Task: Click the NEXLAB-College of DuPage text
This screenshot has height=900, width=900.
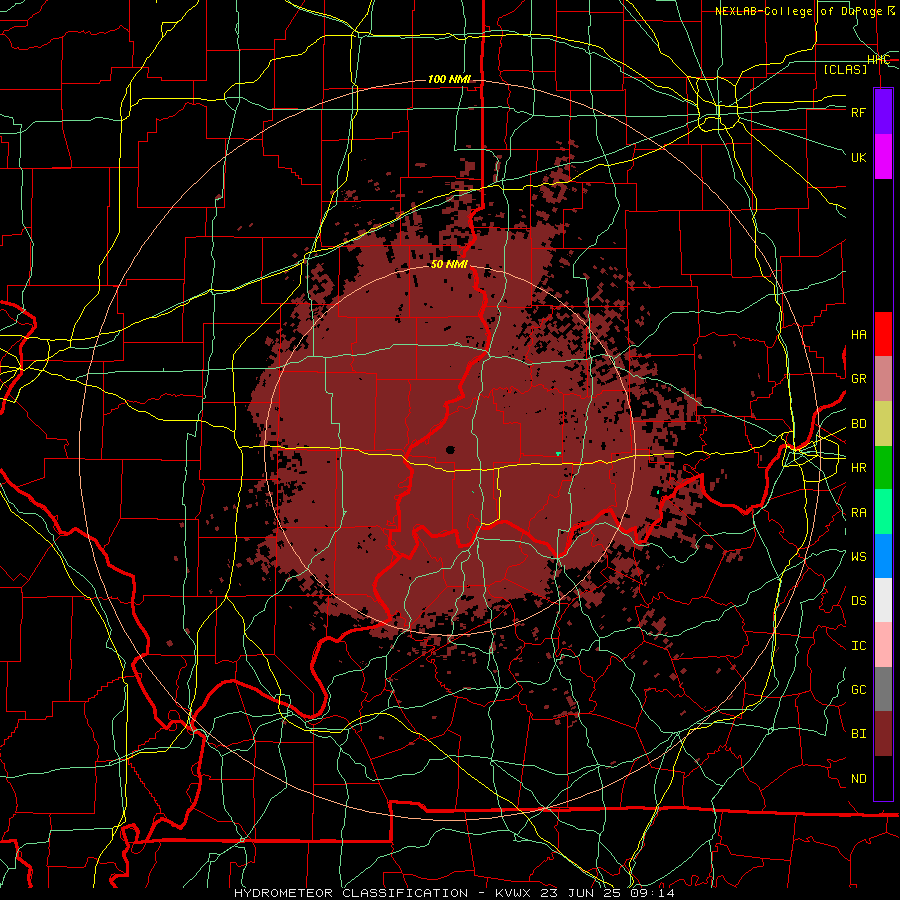Action: click(x=798, y=11)
